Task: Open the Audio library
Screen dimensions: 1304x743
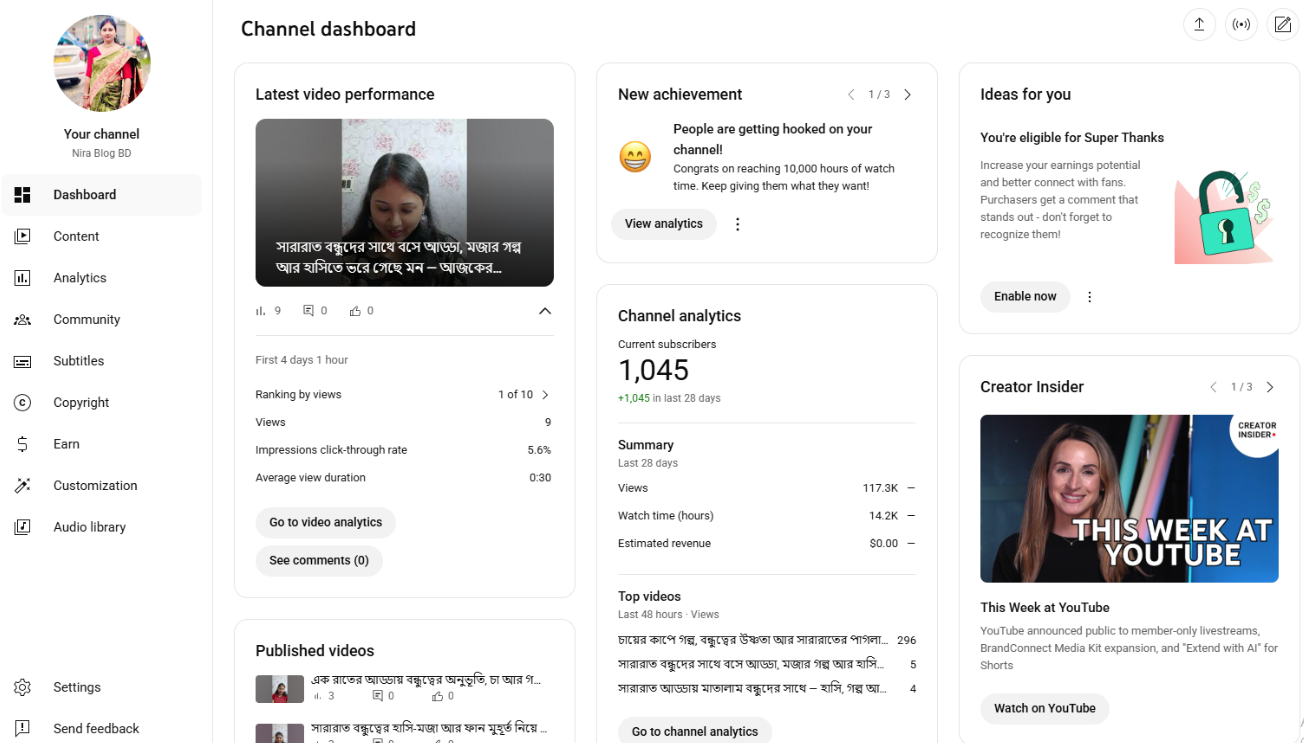Action: point(89,526)
